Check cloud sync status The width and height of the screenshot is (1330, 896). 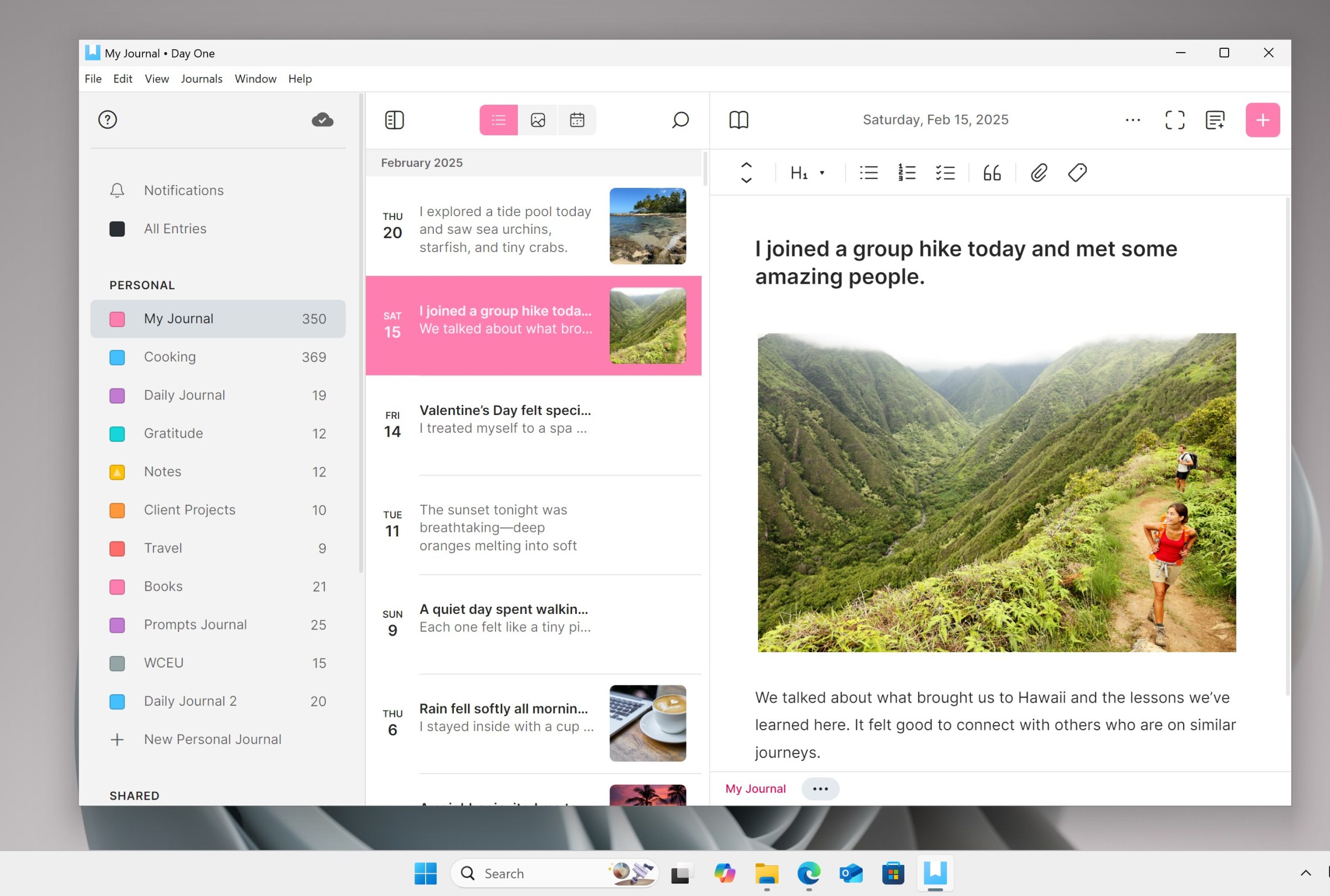click(x=322, y=120)
